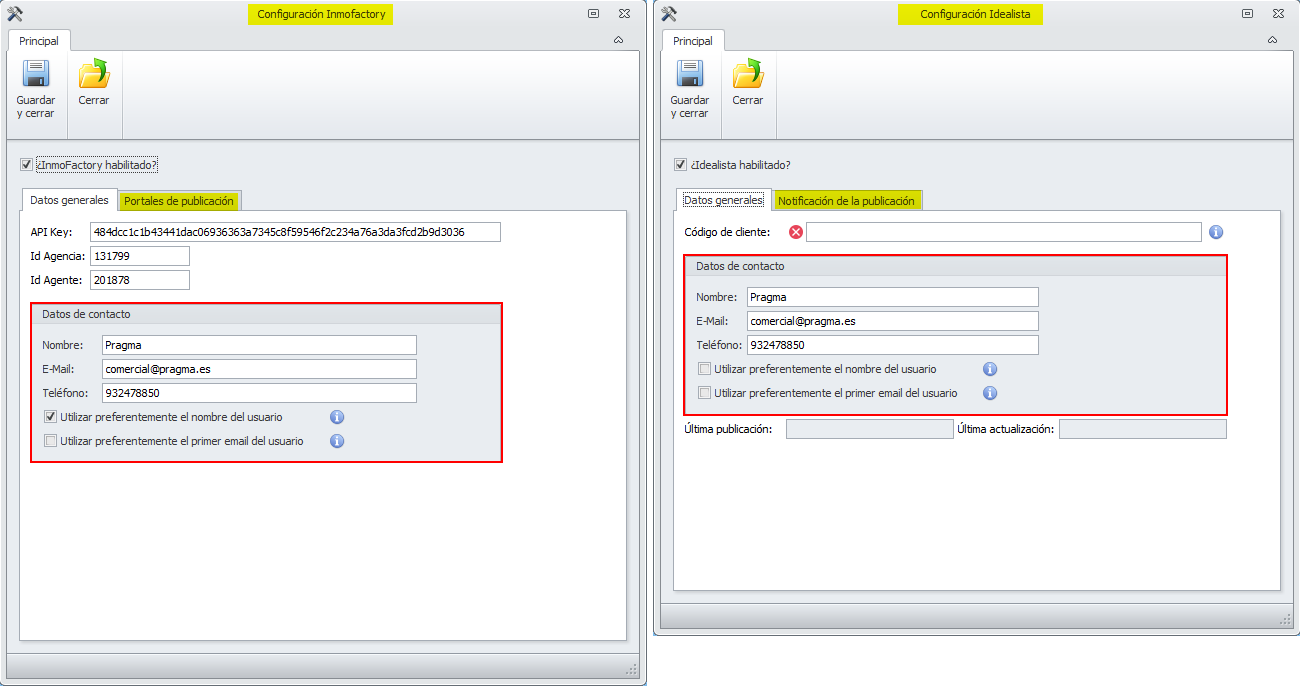1300x686 pixels.
Task: Click Inmofactory info icon for nombre del usuario
Action: 337,417
